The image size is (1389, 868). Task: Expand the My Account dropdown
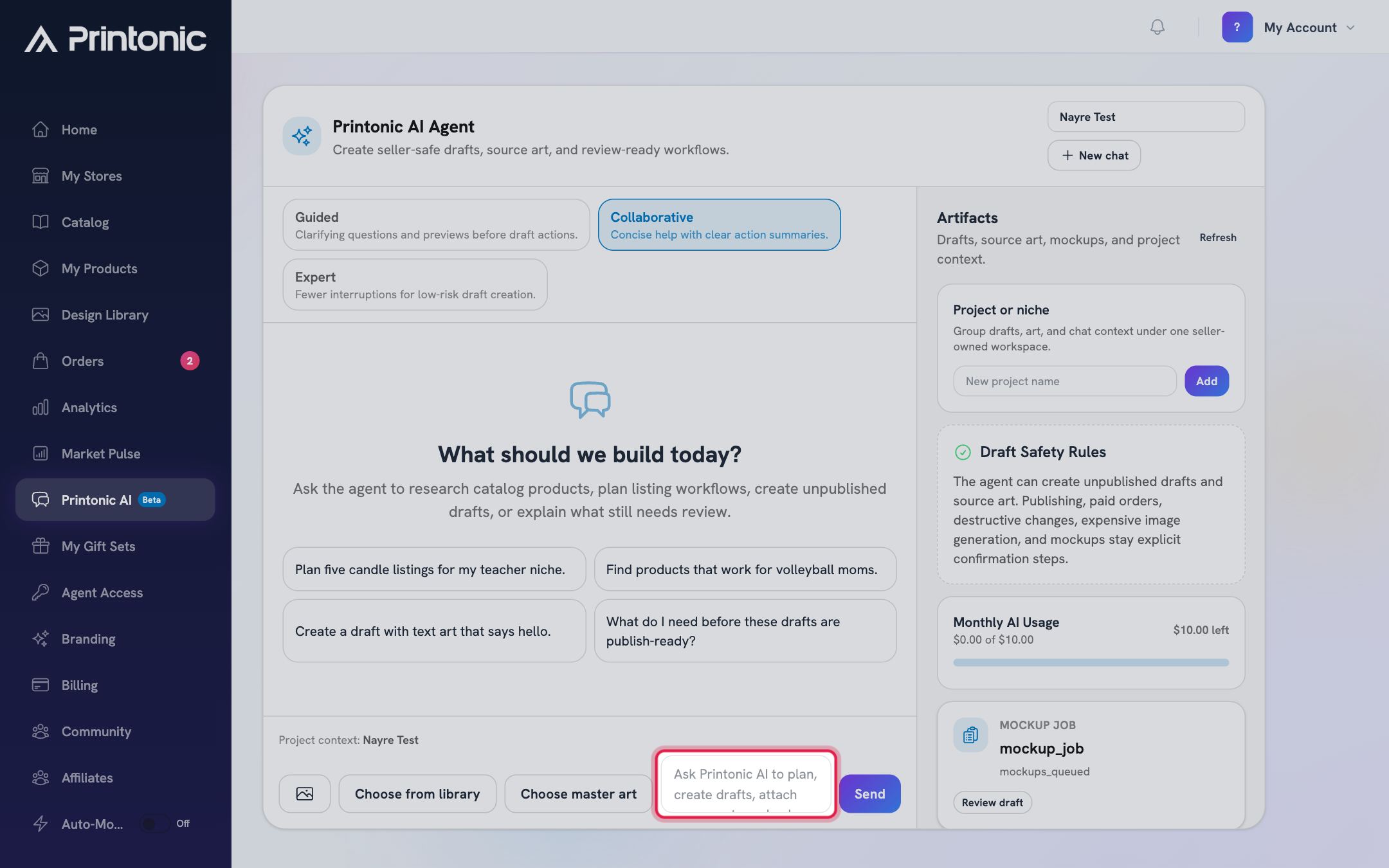(1289, 27)
